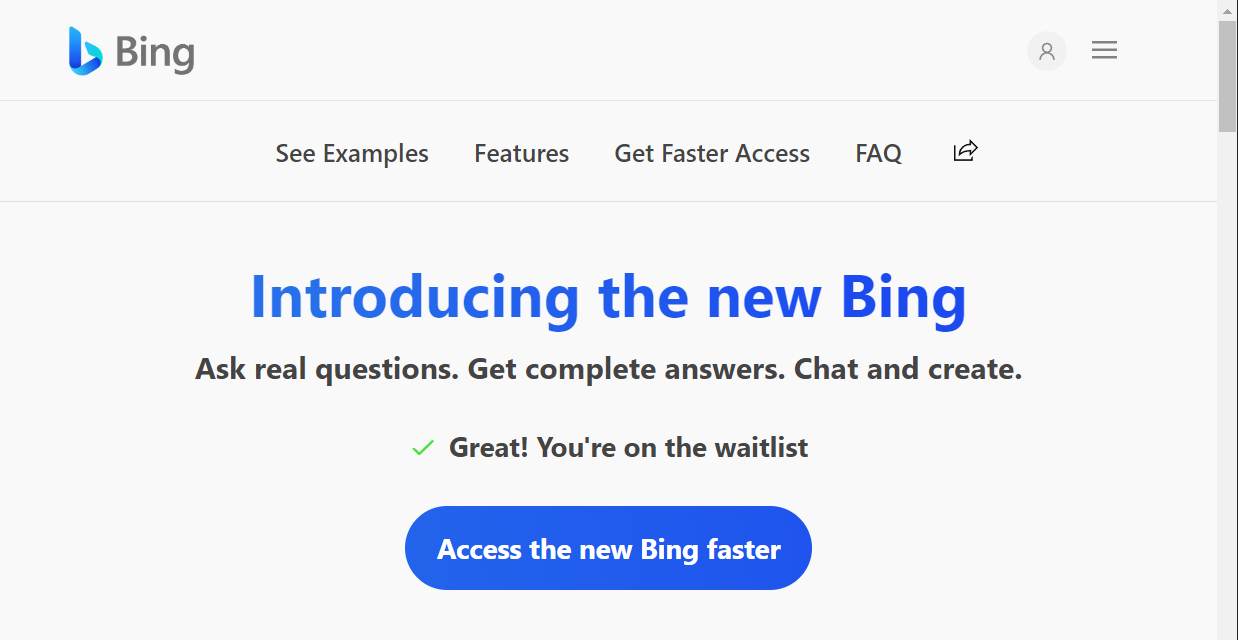Screen dimensions: 1238x640
Task: Open the Get Faster Access section
Action: 712,153
